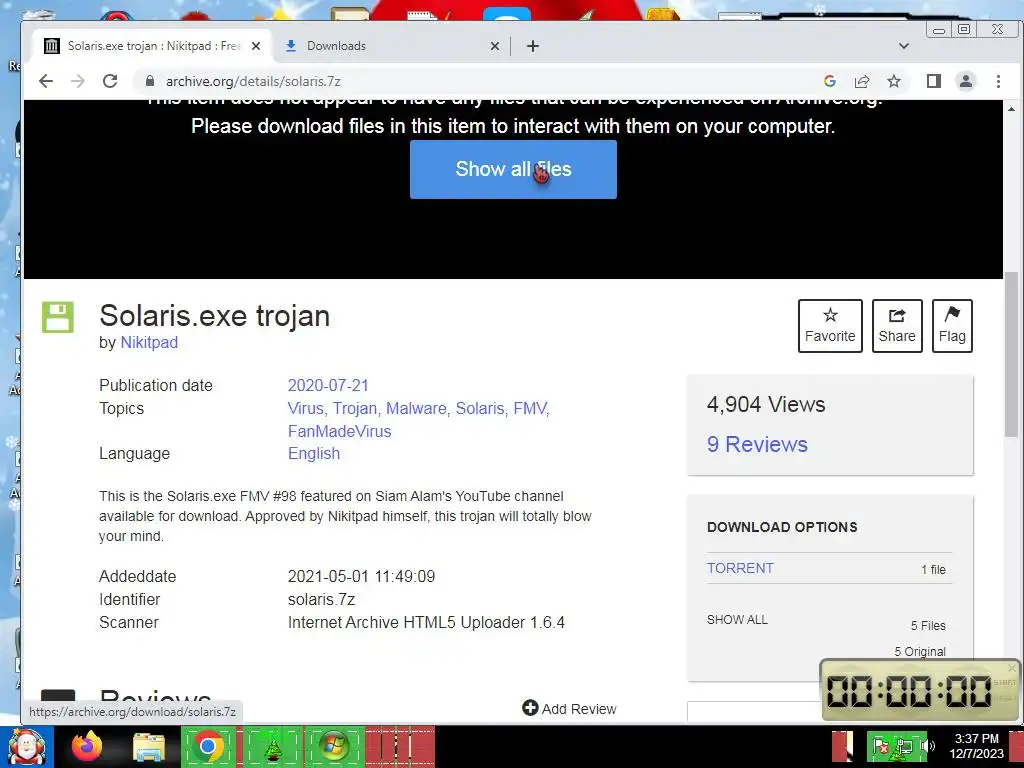1024x768 pixels.
Task: Open the English language link
Action: (313, 453)
